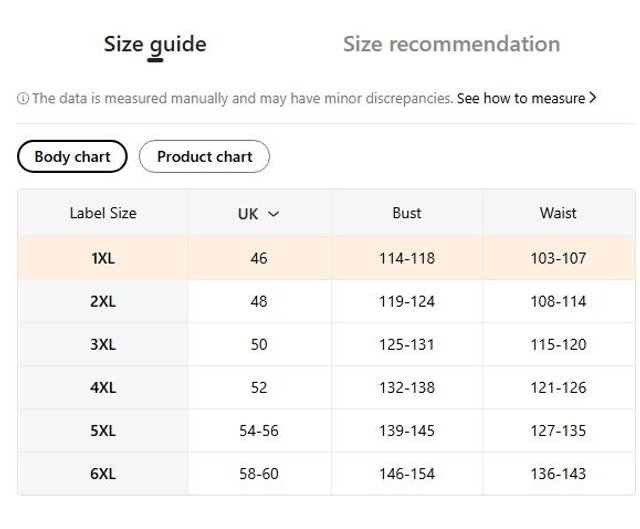Click the Waist column header
This screenshot has width=640, height=529.
558,213
